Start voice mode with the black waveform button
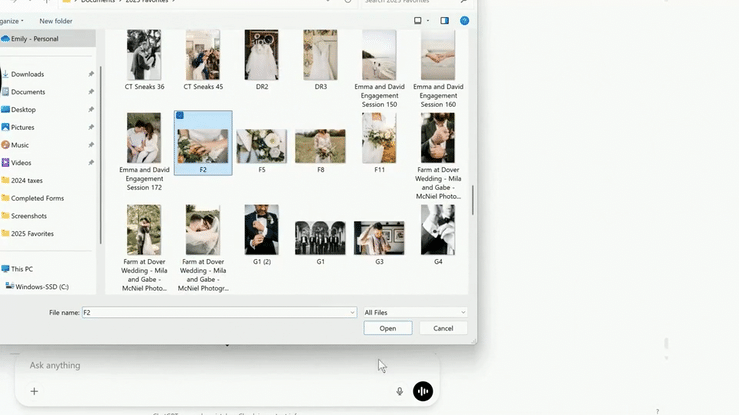 (423, 391)
